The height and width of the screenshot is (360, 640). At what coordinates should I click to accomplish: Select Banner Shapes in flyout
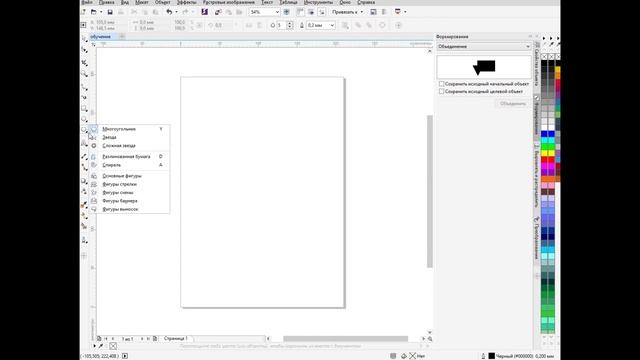click(x=129, y=201)
